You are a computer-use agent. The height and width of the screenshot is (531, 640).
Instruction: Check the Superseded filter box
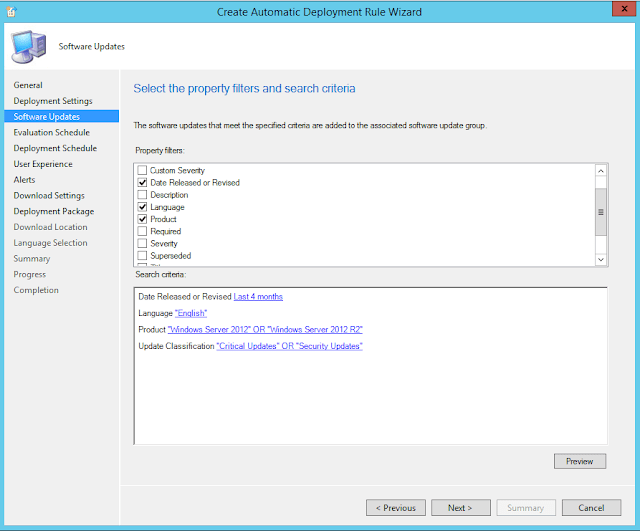142,256
